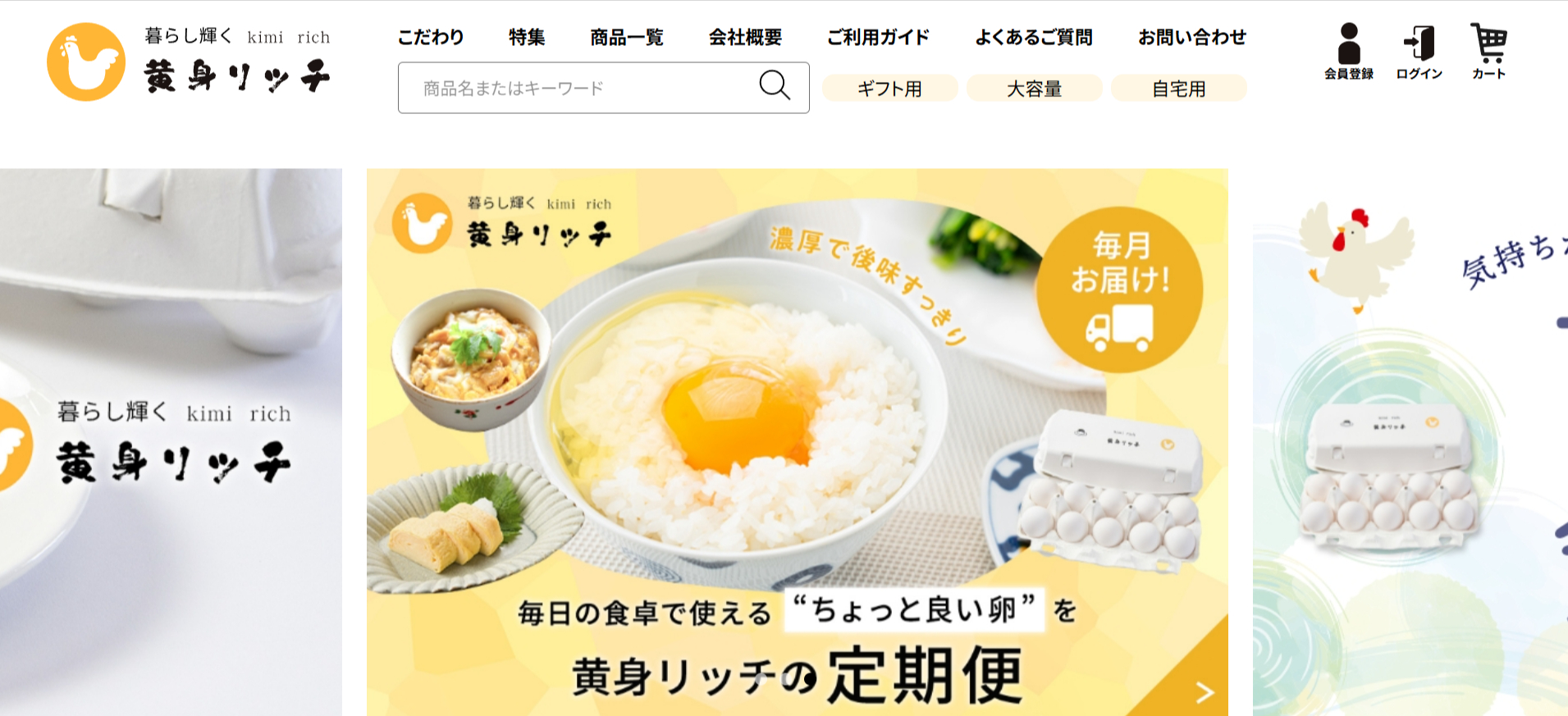
Task: Click the magnifying glass search icon
Action: click(775, 85)
